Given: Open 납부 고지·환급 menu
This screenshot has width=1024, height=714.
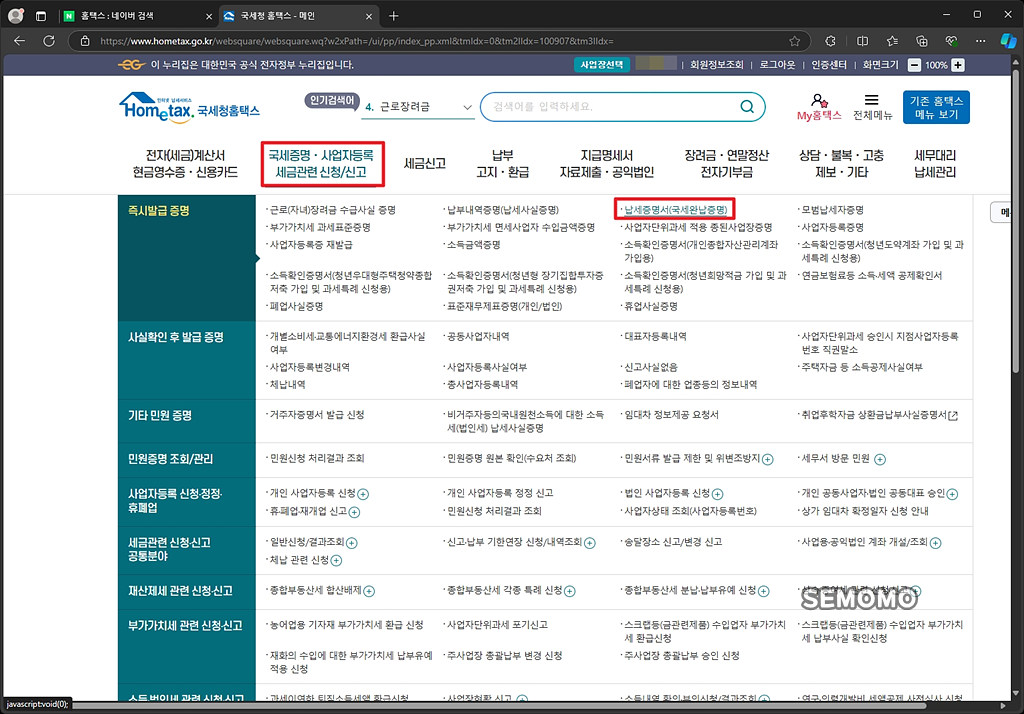Looking at the screenshot, I should 502,164.
